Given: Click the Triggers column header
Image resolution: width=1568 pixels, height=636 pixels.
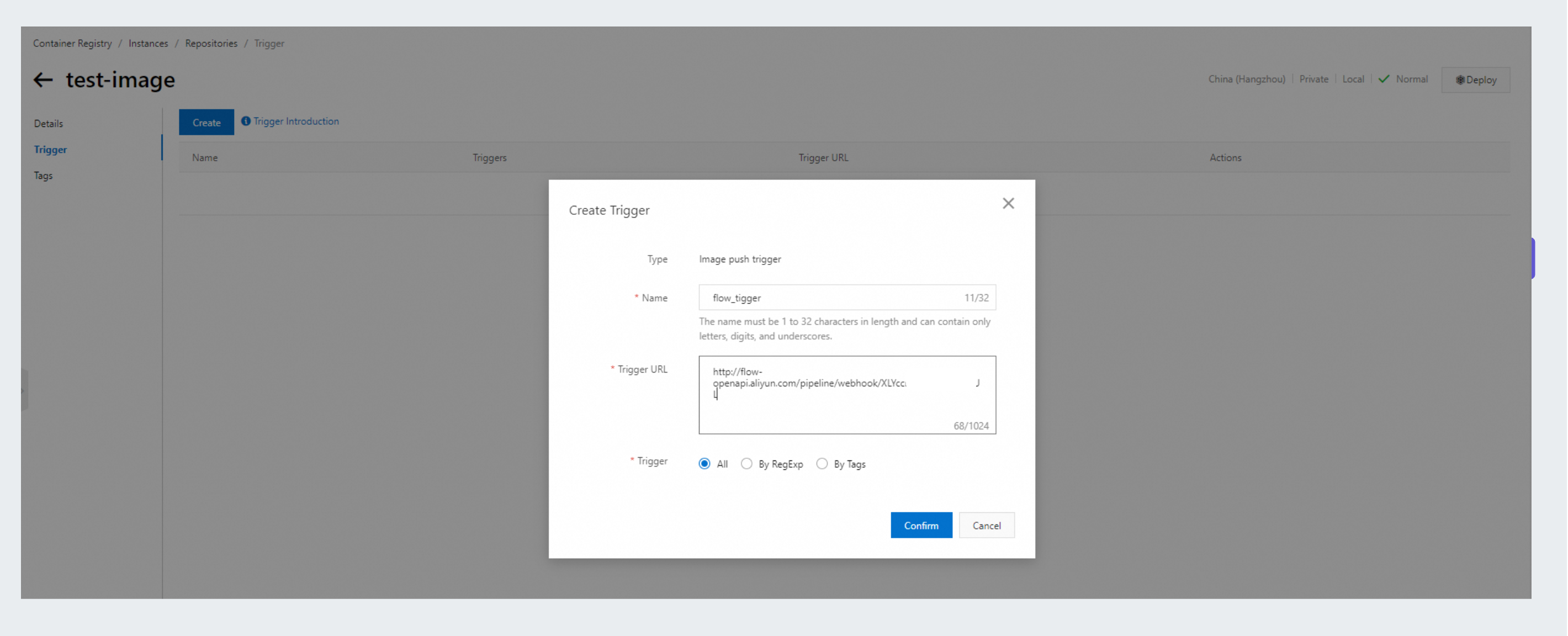Looking at the screenshot, I should [x=489, y=158].
